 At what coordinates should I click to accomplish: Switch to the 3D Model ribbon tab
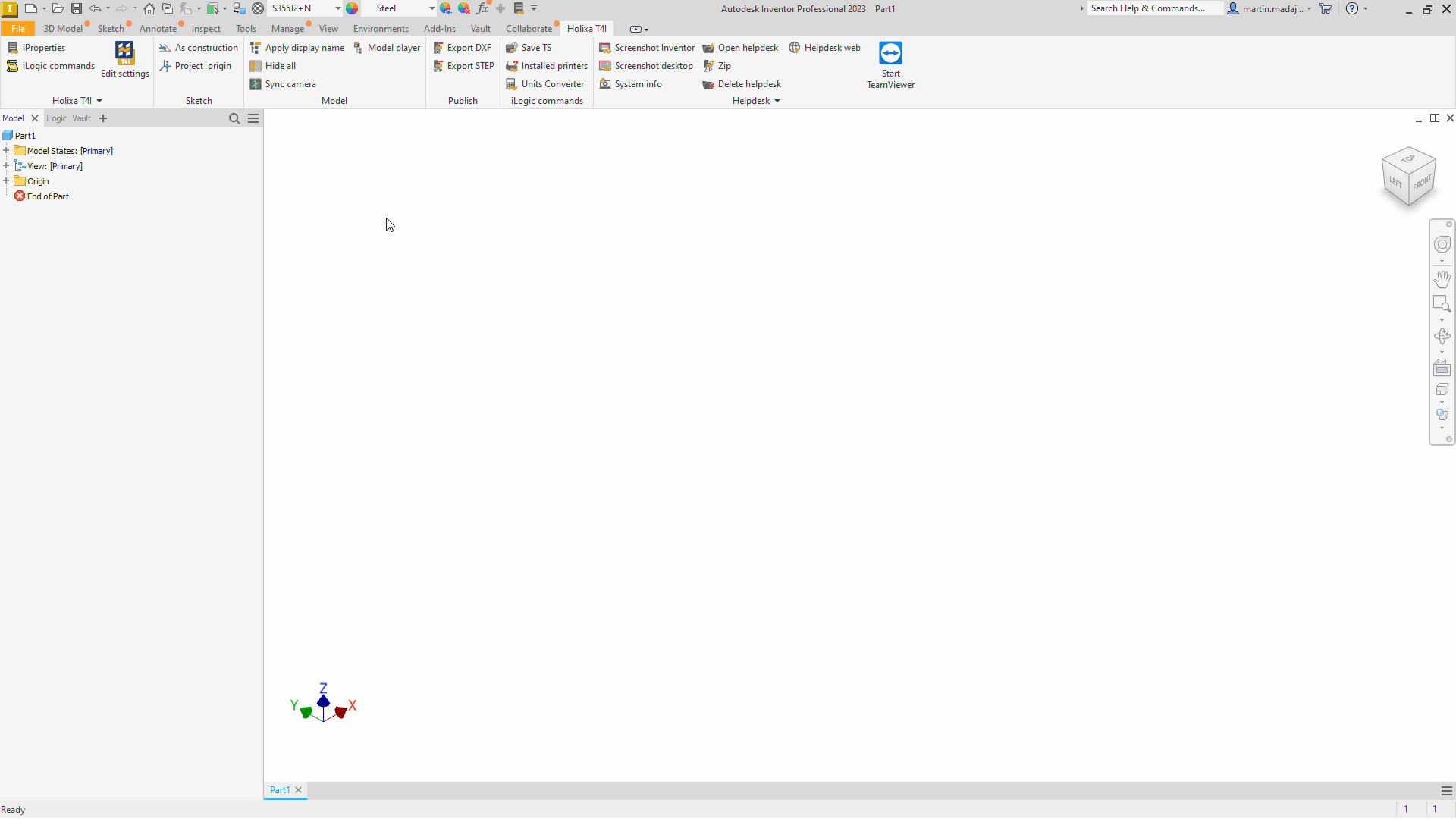pos(62,29)
